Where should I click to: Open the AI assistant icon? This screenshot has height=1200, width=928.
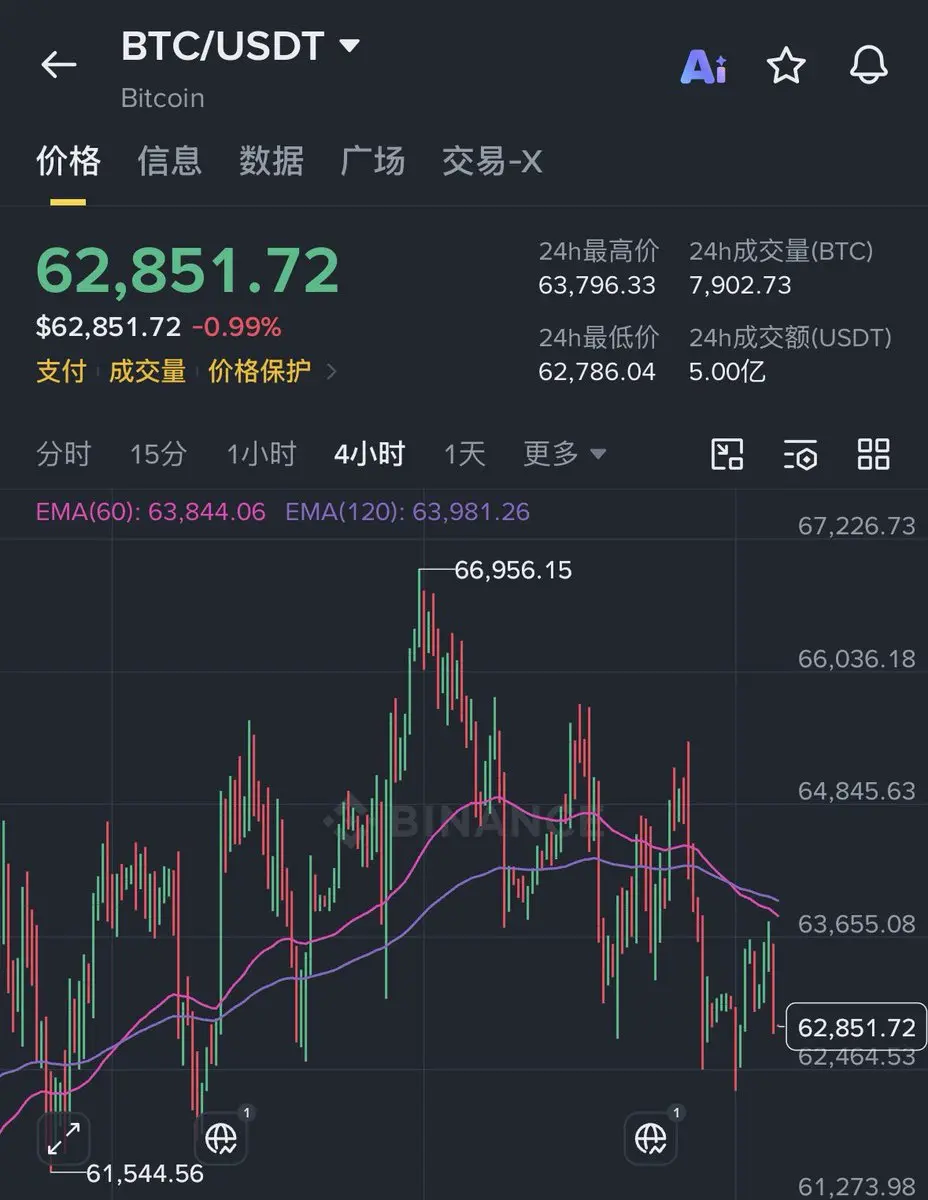[x=704, y=66]
